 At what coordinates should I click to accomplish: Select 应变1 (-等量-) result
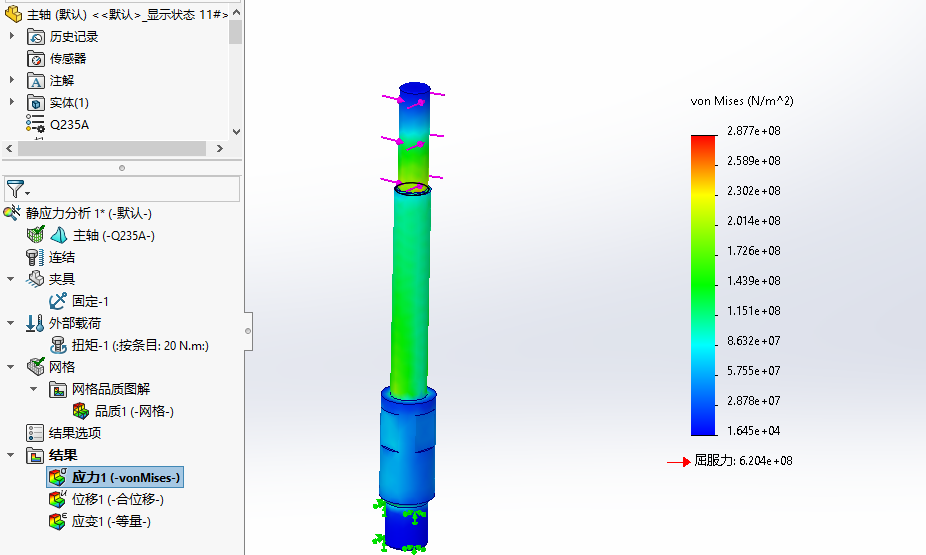[x=112, y=521]
